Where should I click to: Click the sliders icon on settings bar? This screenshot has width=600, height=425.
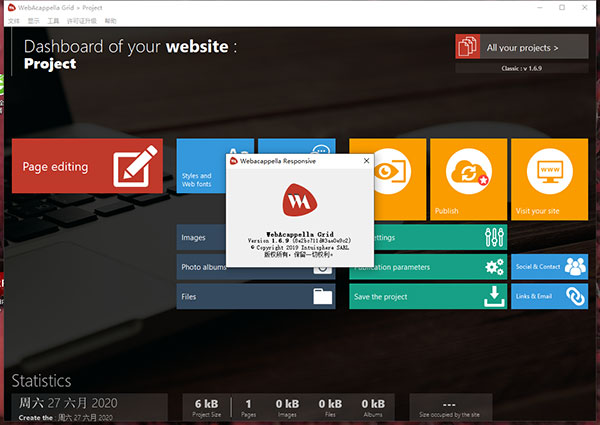point(494,237)
